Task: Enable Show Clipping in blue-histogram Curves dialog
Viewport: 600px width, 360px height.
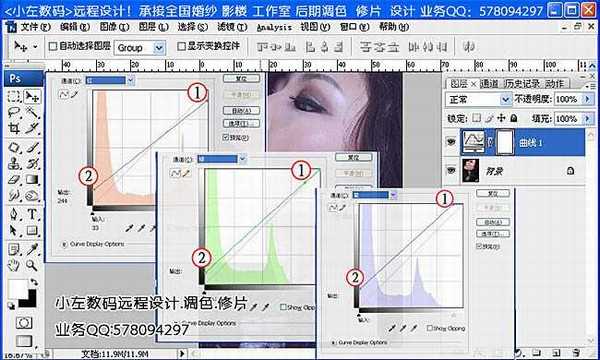Action: [x=429, y=328]
